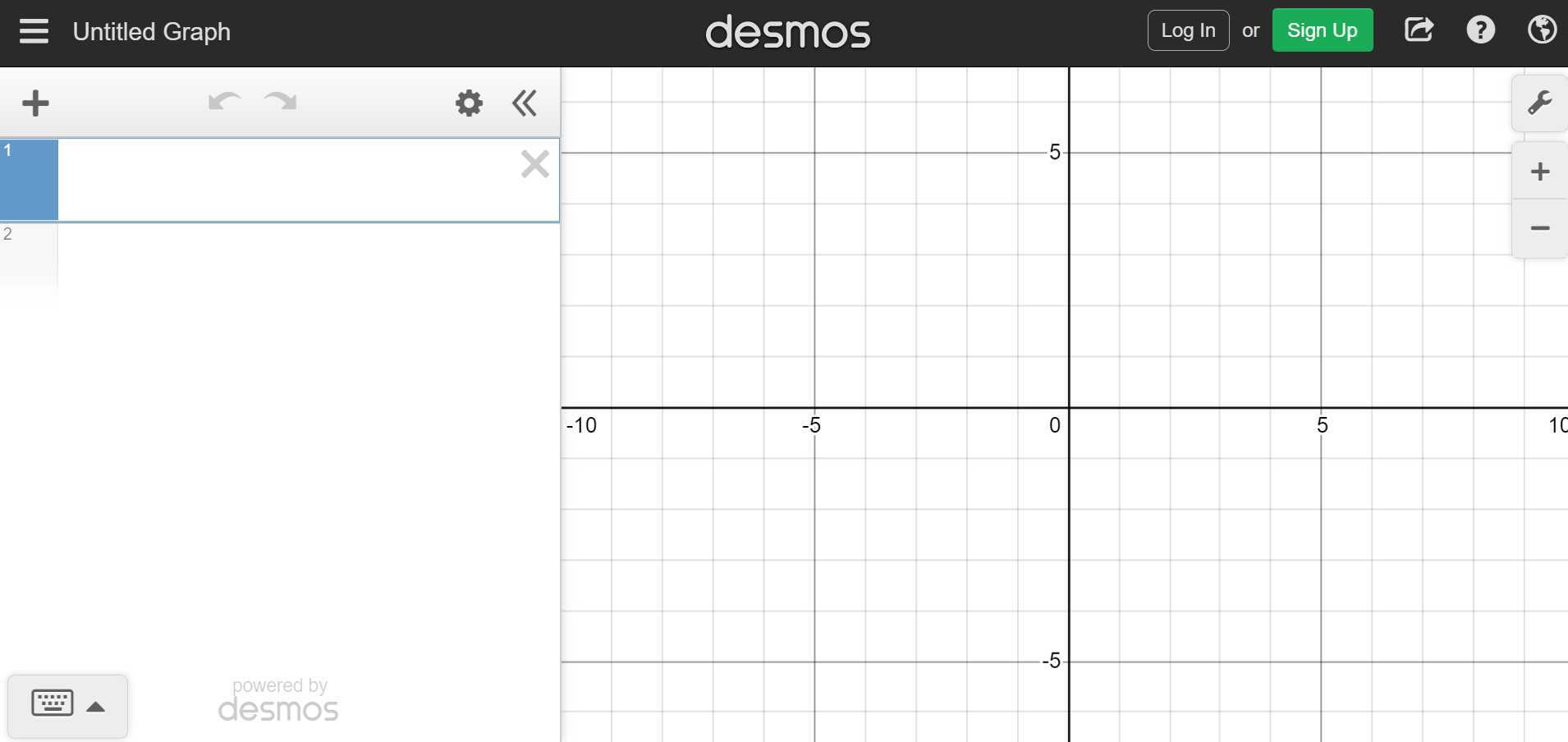Screen dimensions: 1568x742
Task: Collapse the expressions panel
Action: coord(524,103)
